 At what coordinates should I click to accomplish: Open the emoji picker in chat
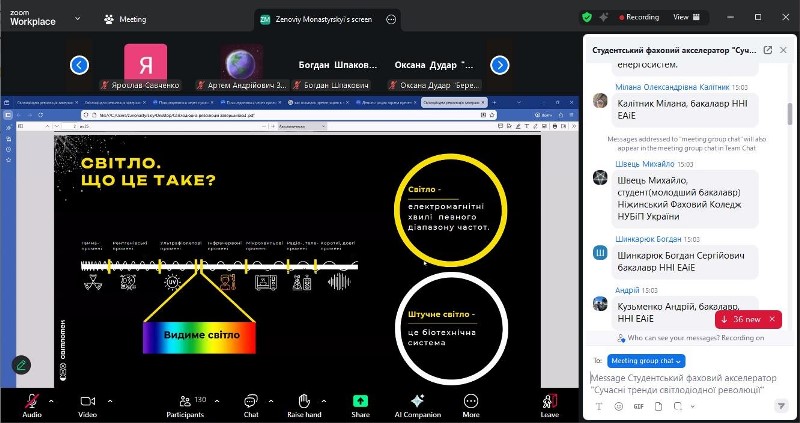pyautogui.click(x=618, y=407)
